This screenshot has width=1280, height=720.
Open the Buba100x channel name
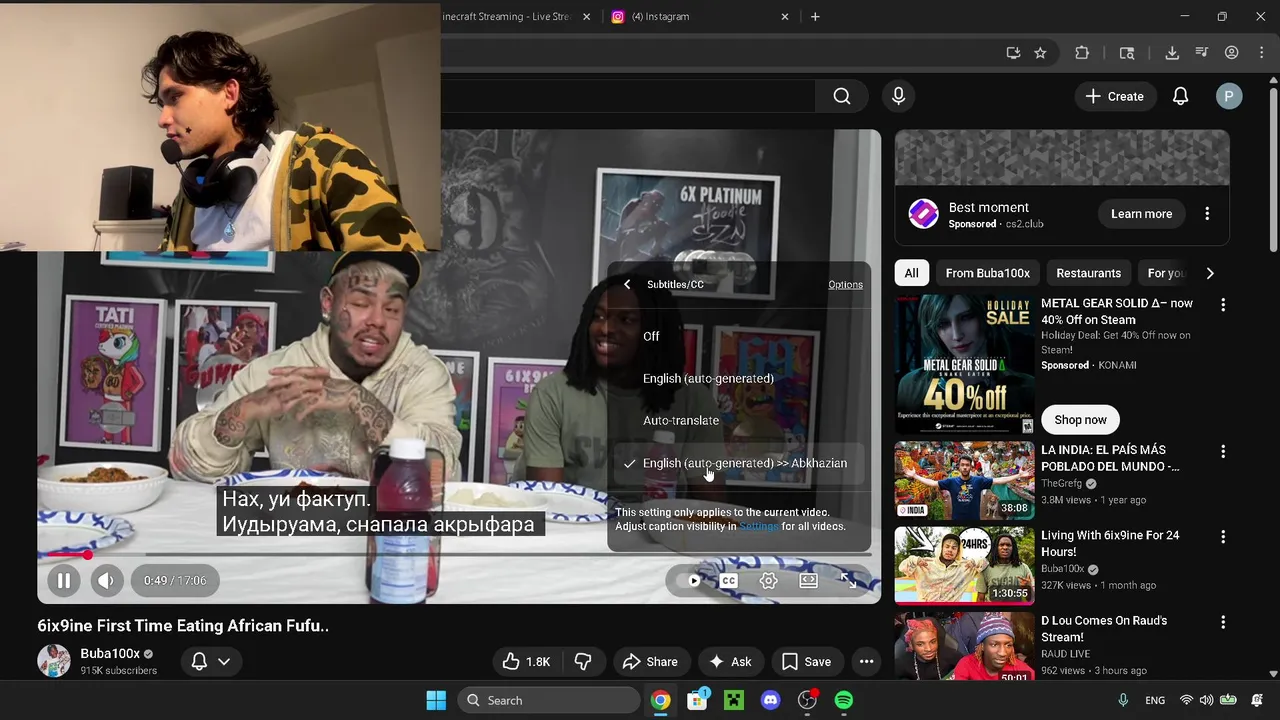tap(110, 653)
